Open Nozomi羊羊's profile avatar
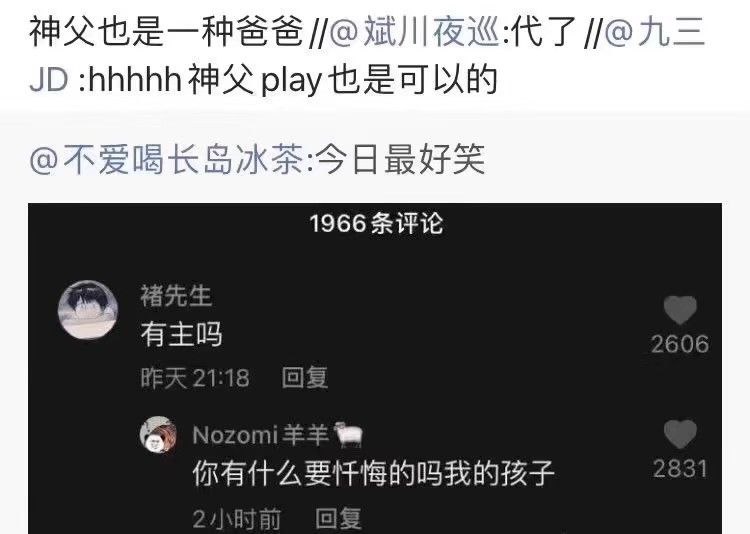 pyautogui.click(x=158, y=435)
